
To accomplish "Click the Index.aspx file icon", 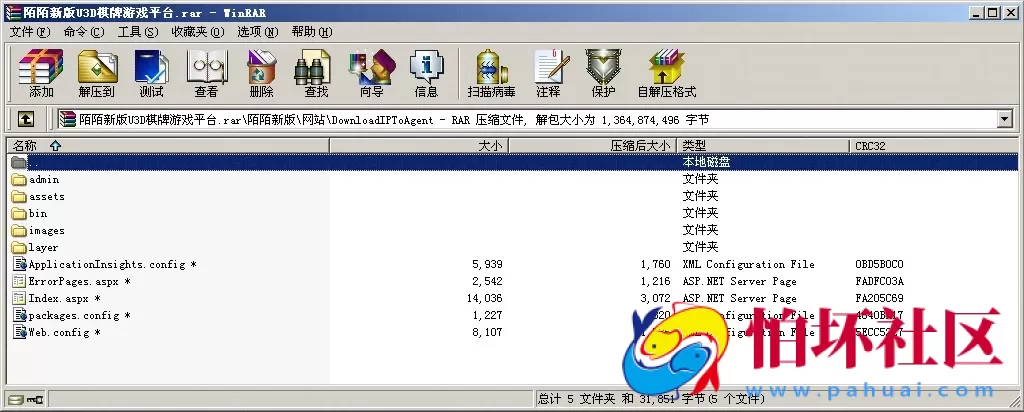I will pos(19,298).
